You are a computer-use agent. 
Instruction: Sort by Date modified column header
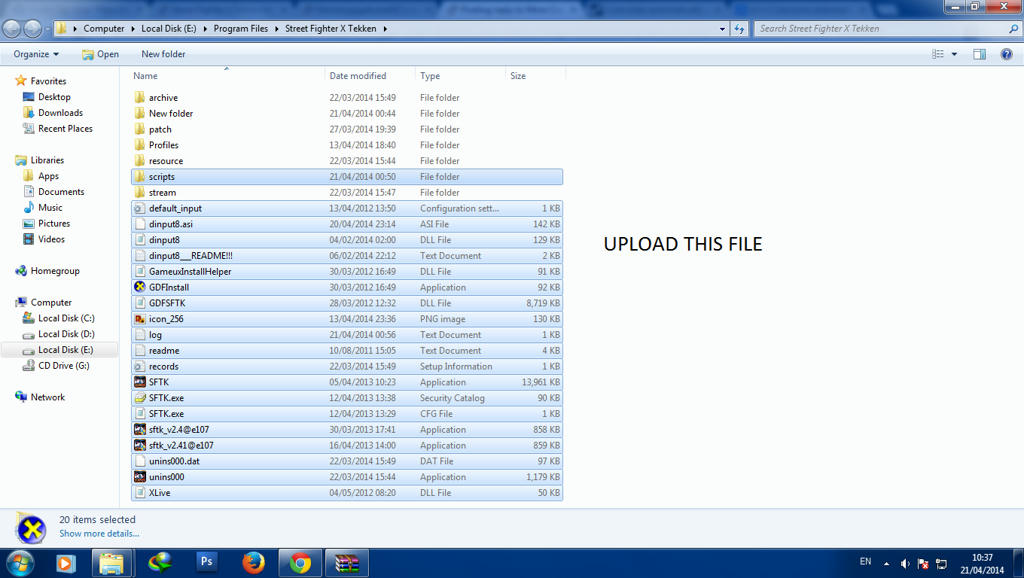pos(370,76)
